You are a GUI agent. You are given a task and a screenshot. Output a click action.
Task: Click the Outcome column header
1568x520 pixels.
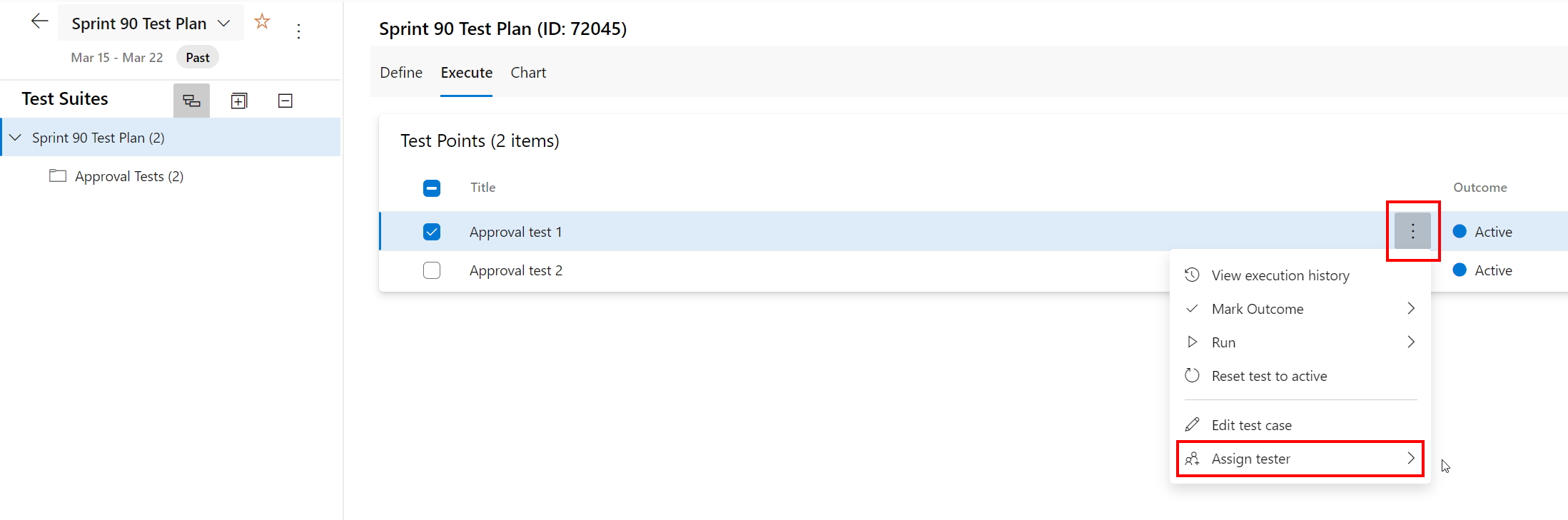pyautogui.click(x=1480, y=188)
